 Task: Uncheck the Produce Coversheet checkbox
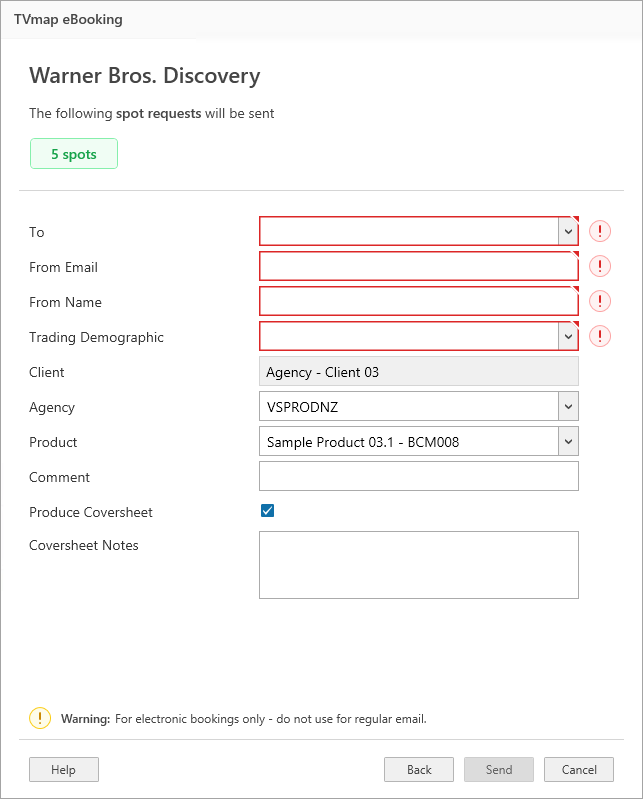tap(267, 511)
